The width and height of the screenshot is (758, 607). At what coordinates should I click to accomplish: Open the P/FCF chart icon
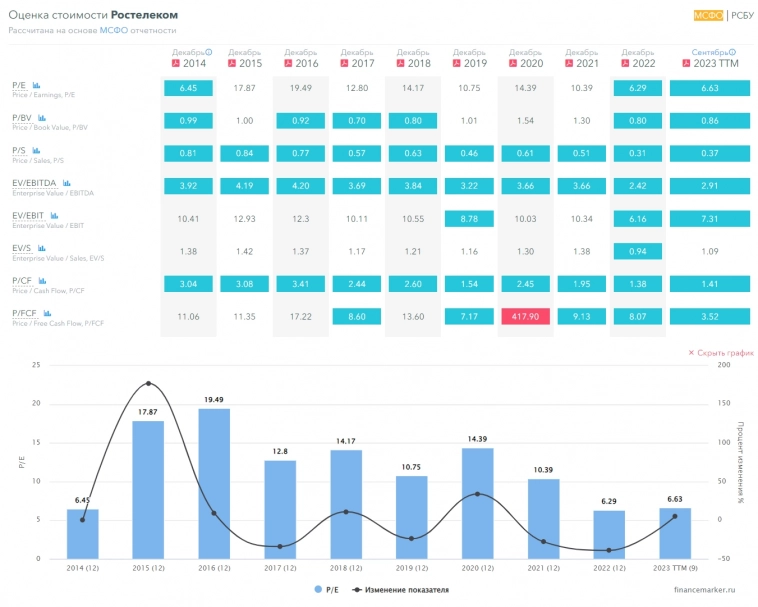(x=42, y=312)
